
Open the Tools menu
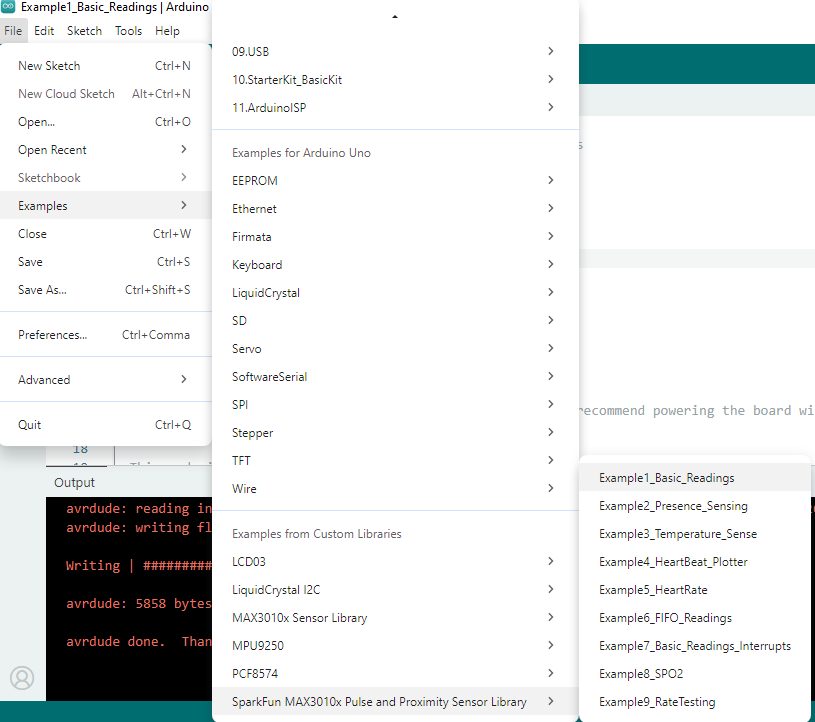coord(128,31)
